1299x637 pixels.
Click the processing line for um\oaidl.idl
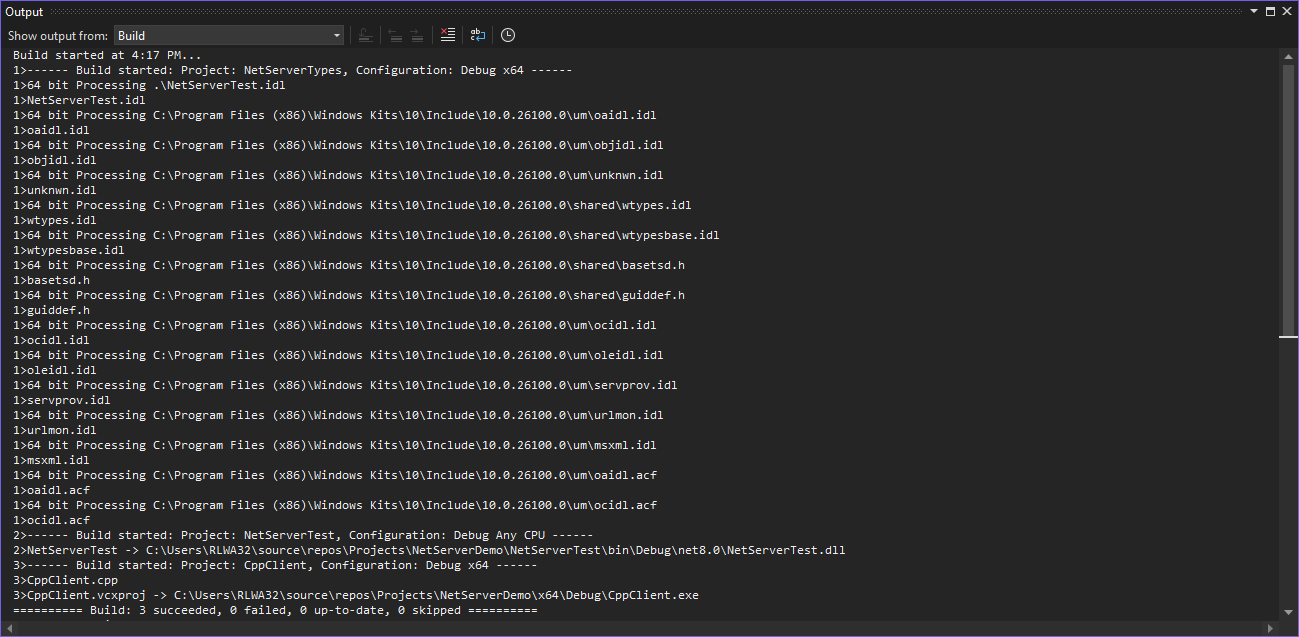click(335, 115)
